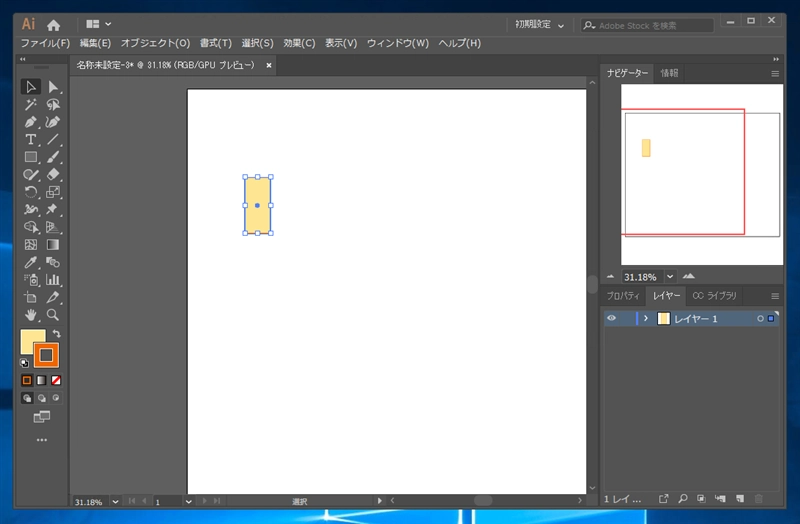This screenshot has height=524, width=800.
Task: Expand レイヤー 1 contents
Action: (646, 318)
